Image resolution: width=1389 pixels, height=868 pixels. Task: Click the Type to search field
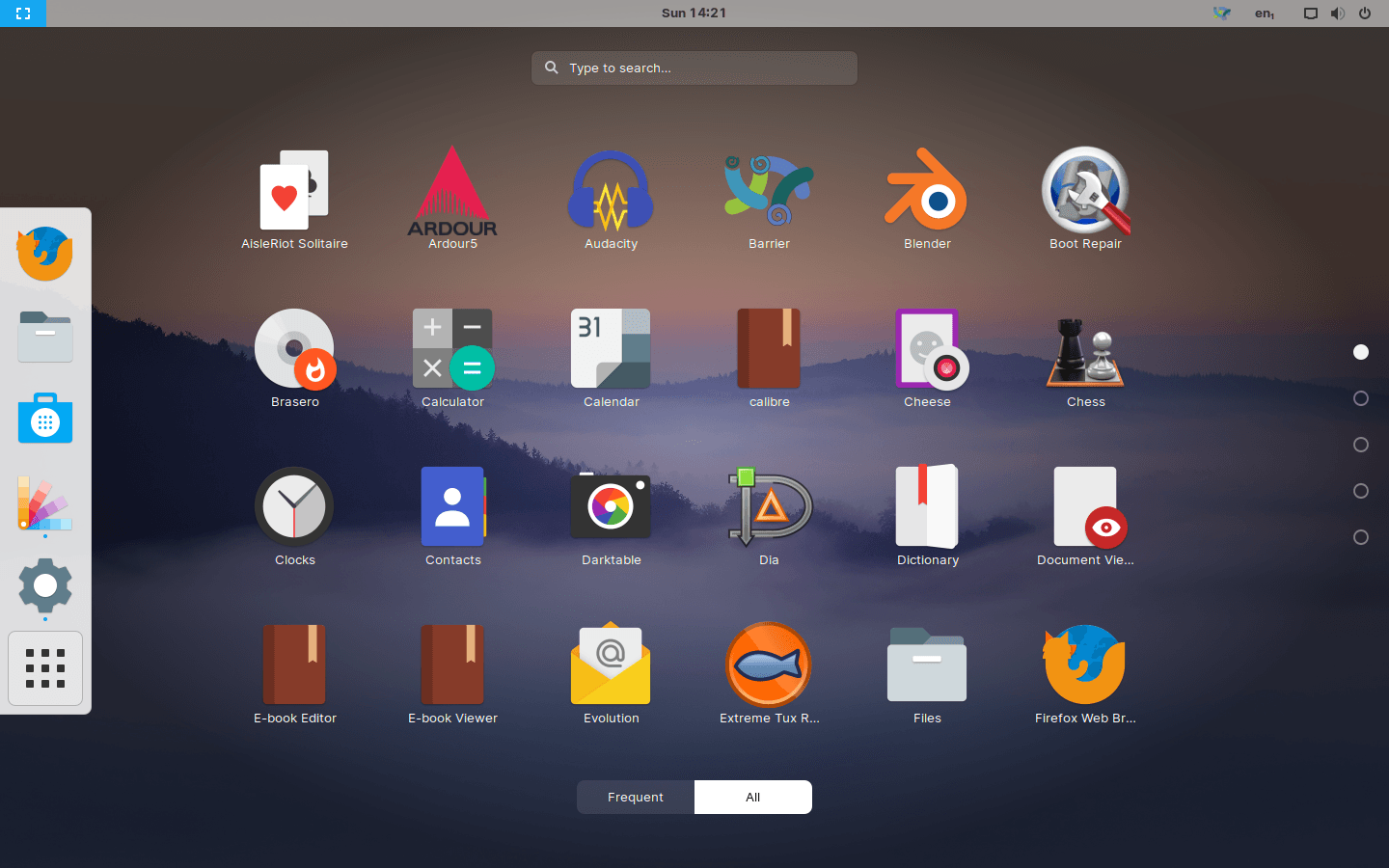[x=694, y=68]
